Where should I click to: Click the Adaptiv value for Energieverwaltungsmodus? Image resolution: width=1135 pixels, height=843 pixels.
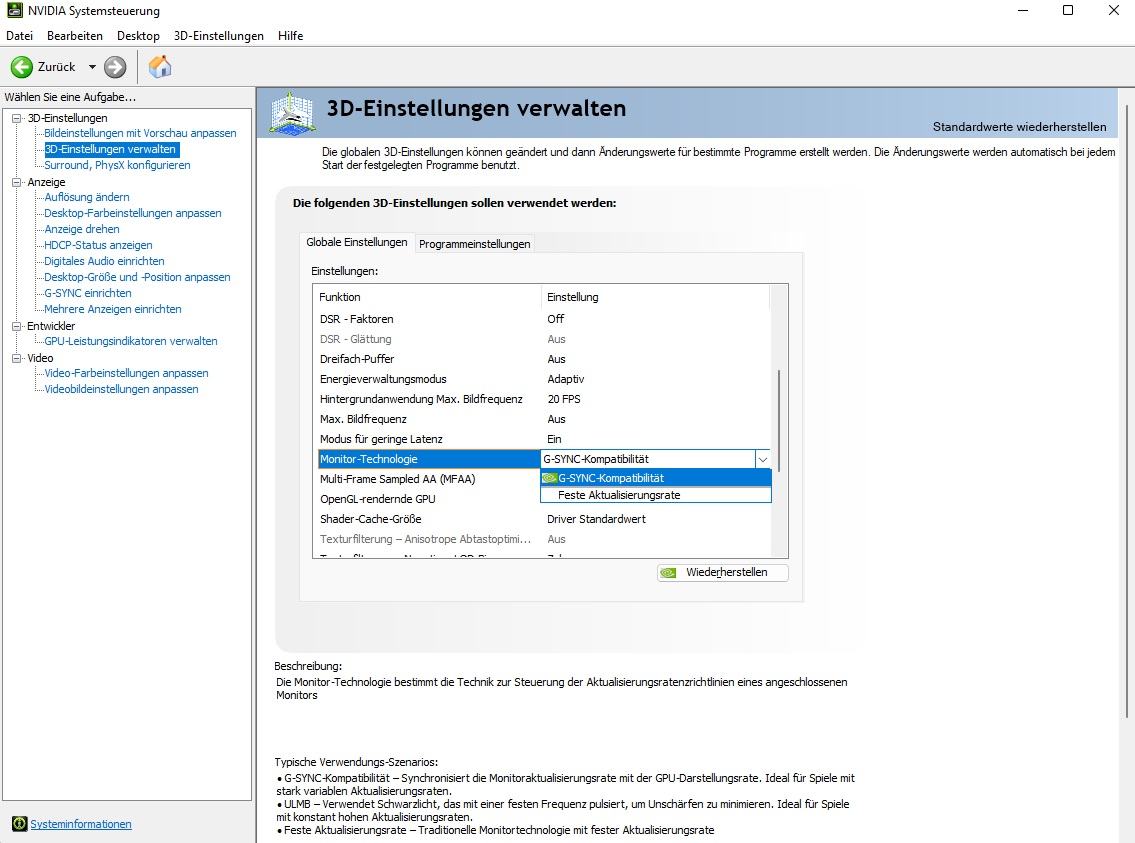(565, 379)
